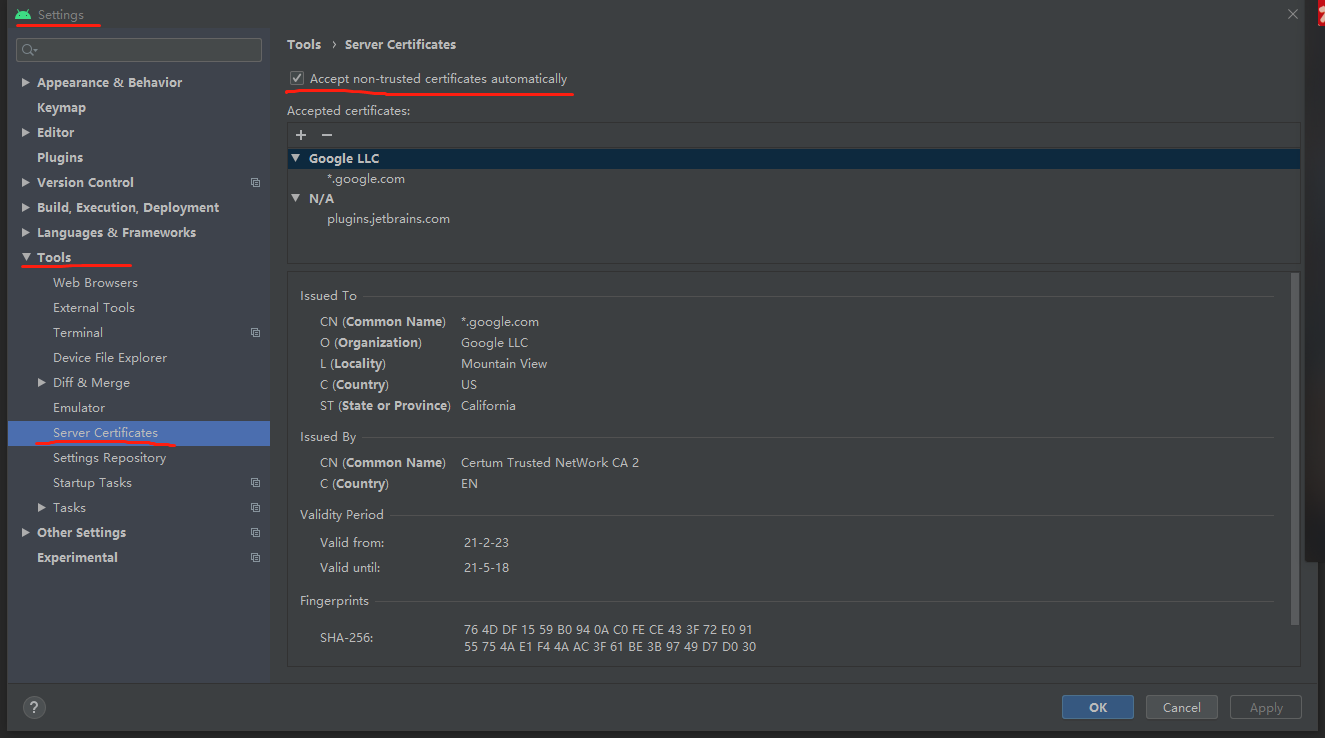
Task: Click project-level icon next to Version Control
Action: 255,183
